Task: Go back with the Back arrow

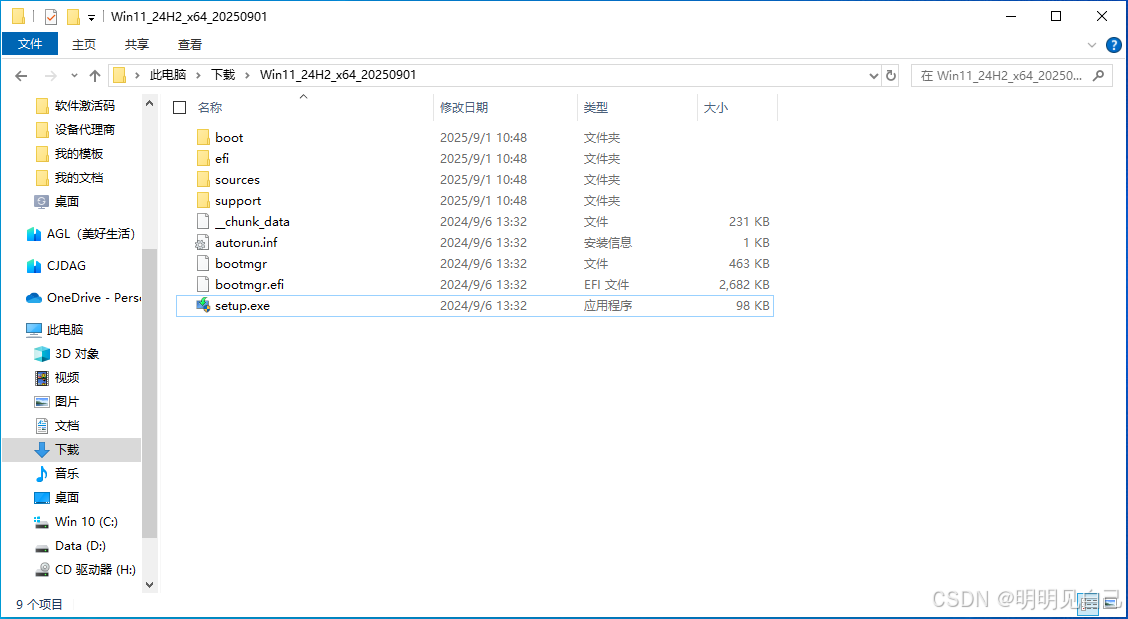Action: (21, 75)
